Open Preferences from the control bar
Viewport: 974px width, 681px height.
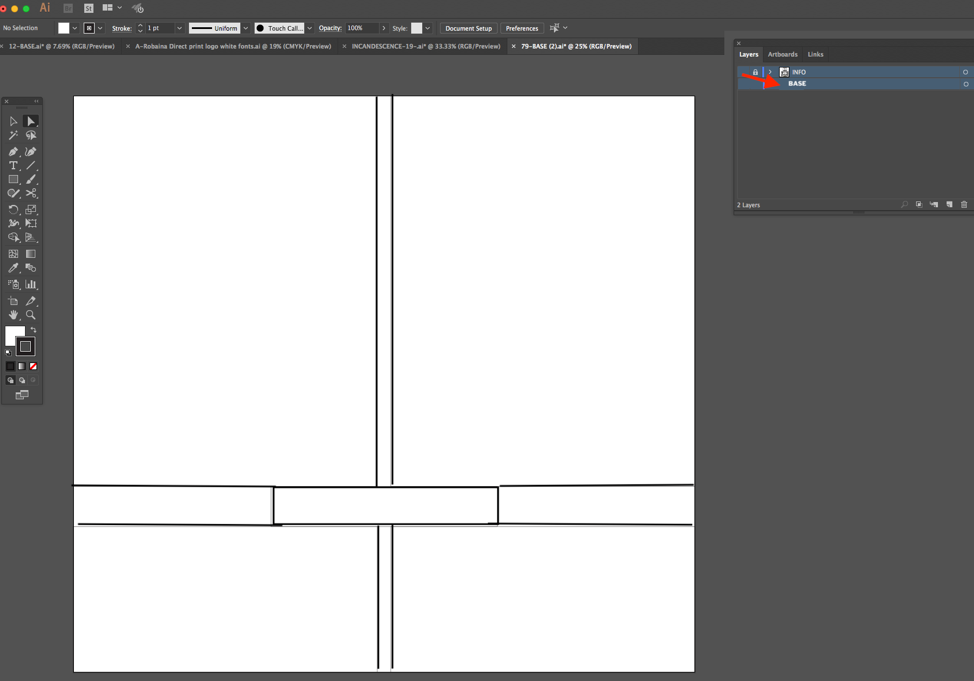[x=521, y=28]
